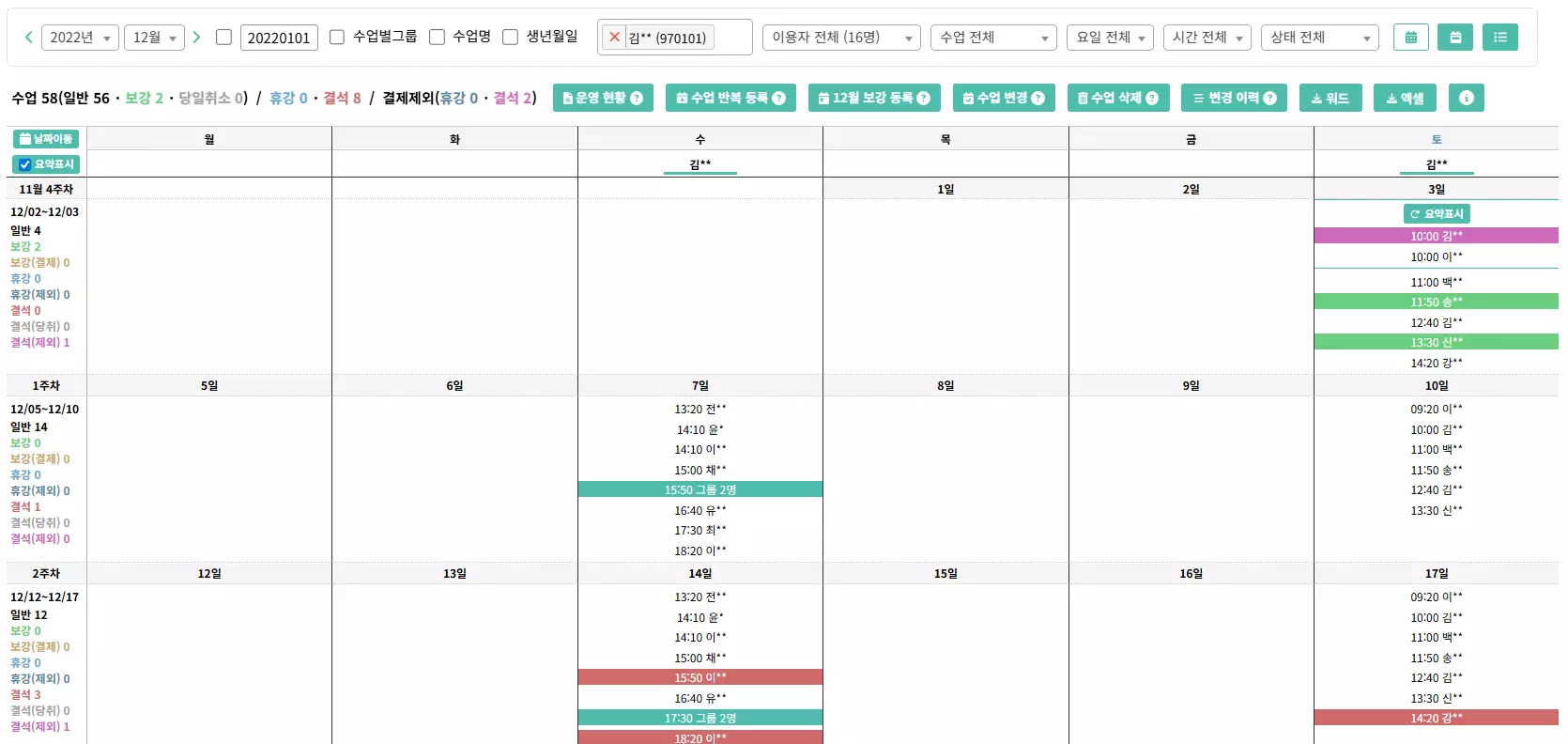Open help icon on 수업 반복 등록
The width and height of the screenshot is (1568, 744).
click(778, 99)
